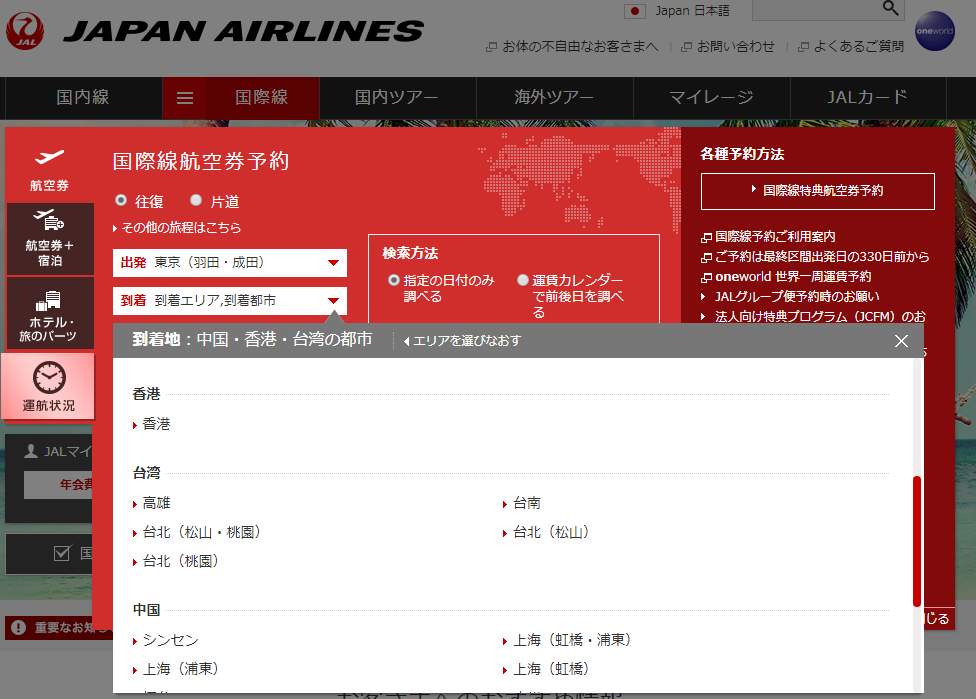Choose 往復 round-trip radio button
Viewport: 976px width, 699px height.
[x=121, y=200]
